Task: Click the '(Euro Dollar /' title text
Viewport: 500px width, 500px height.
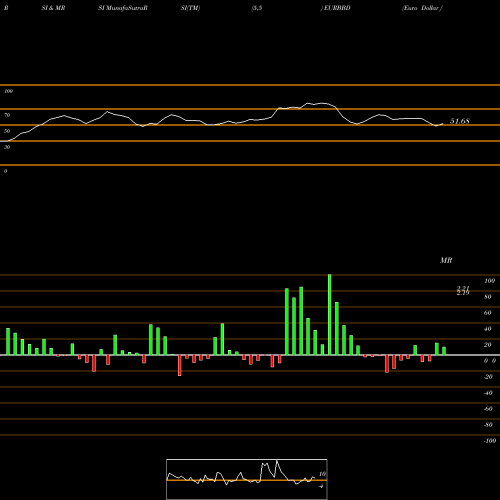Action: pyautogui.click(x=422, y=8)
